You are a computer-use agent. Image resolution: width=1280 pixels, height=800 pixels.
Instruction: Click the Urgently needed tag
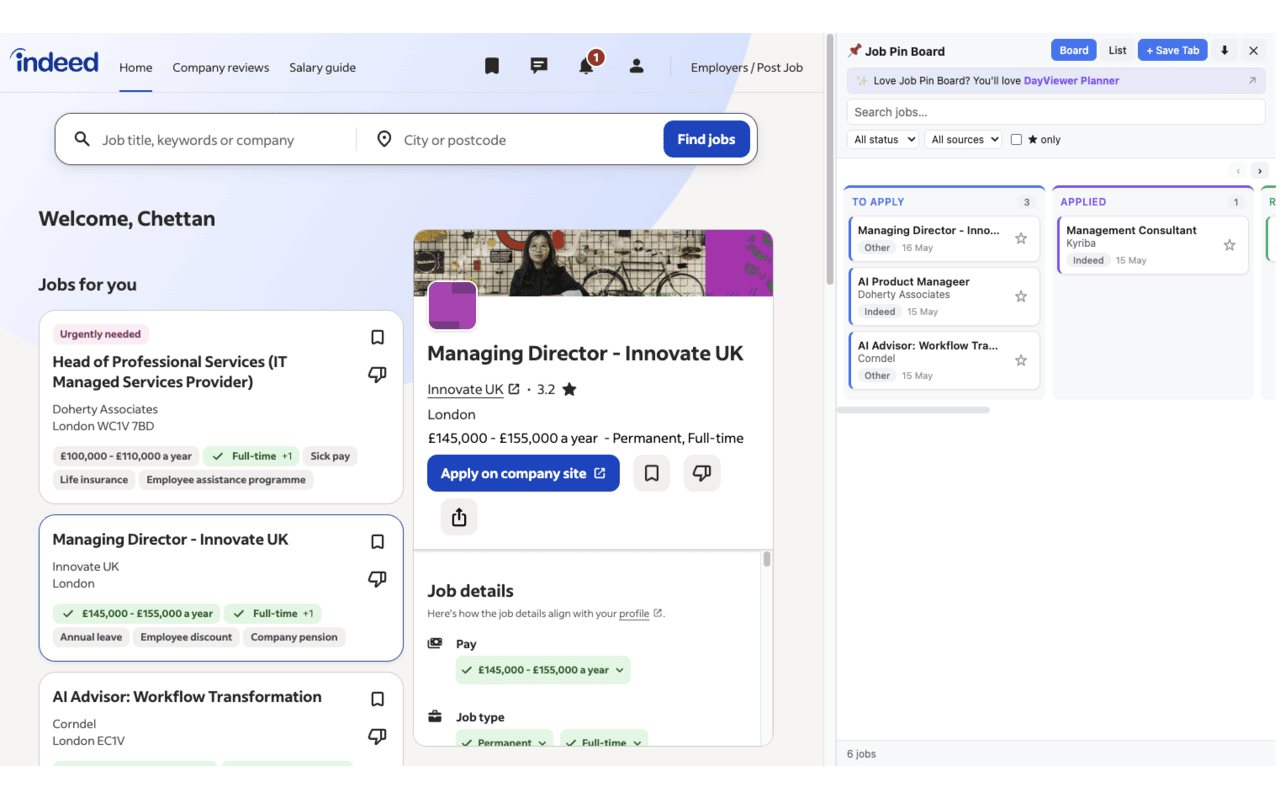click(x=100, y=334)
